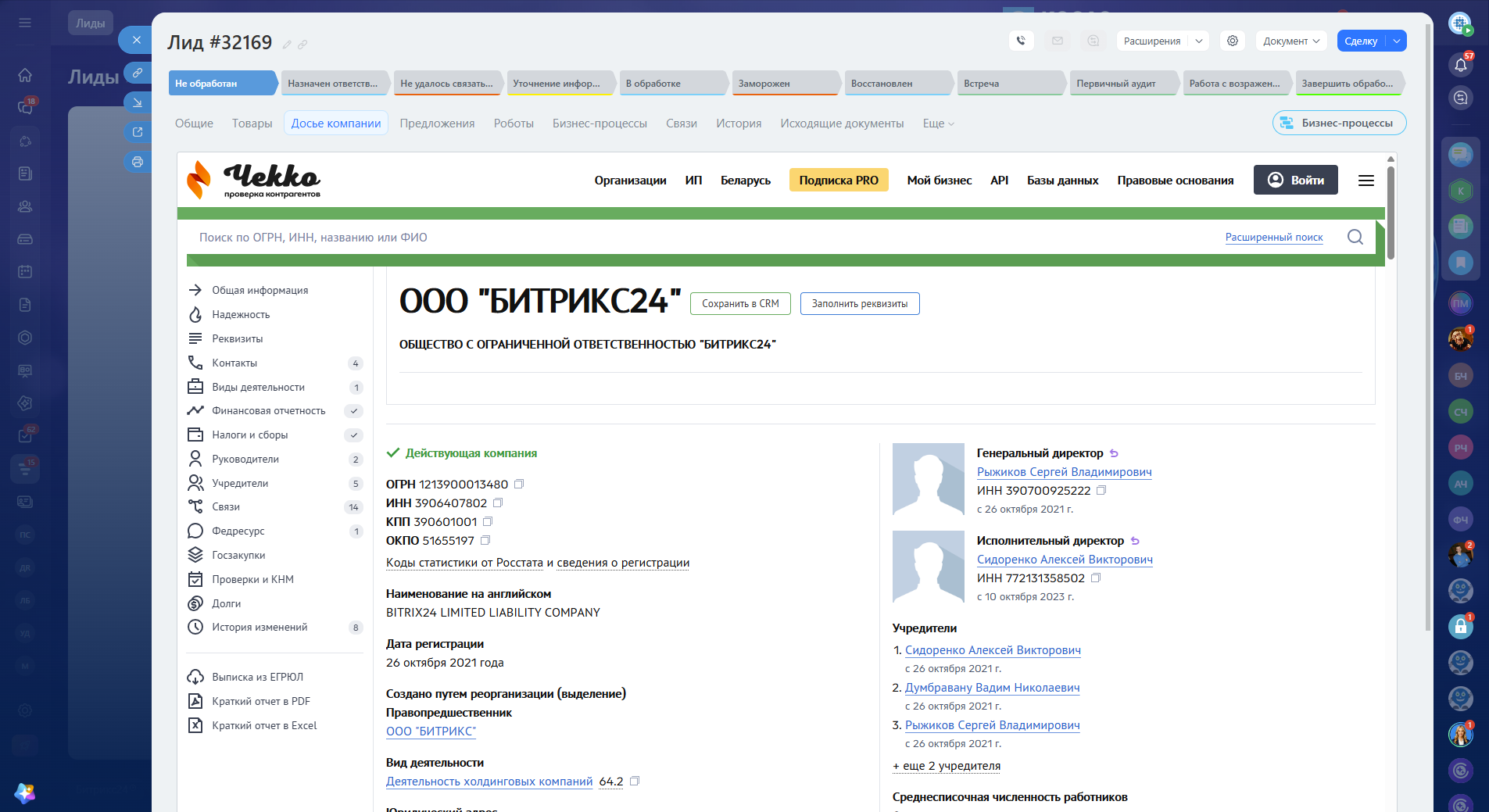1489x812 pixels.
Task: Open the Чекко hamburger menu
Action: (1366, 181)
